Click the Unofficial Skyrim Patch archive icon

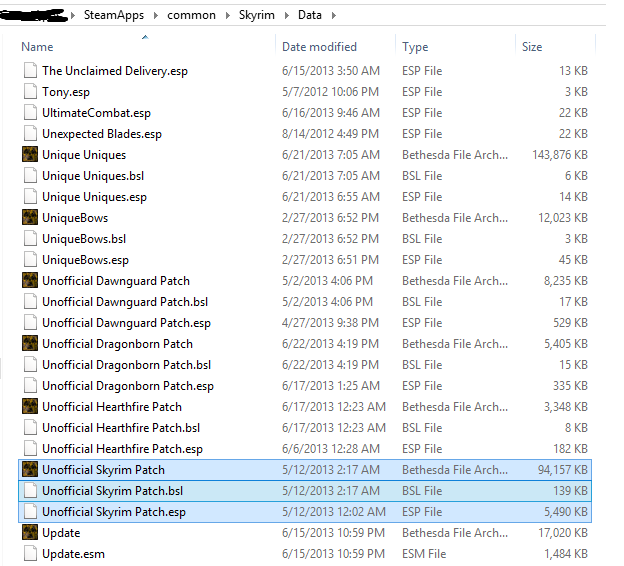tap(30, 469)
